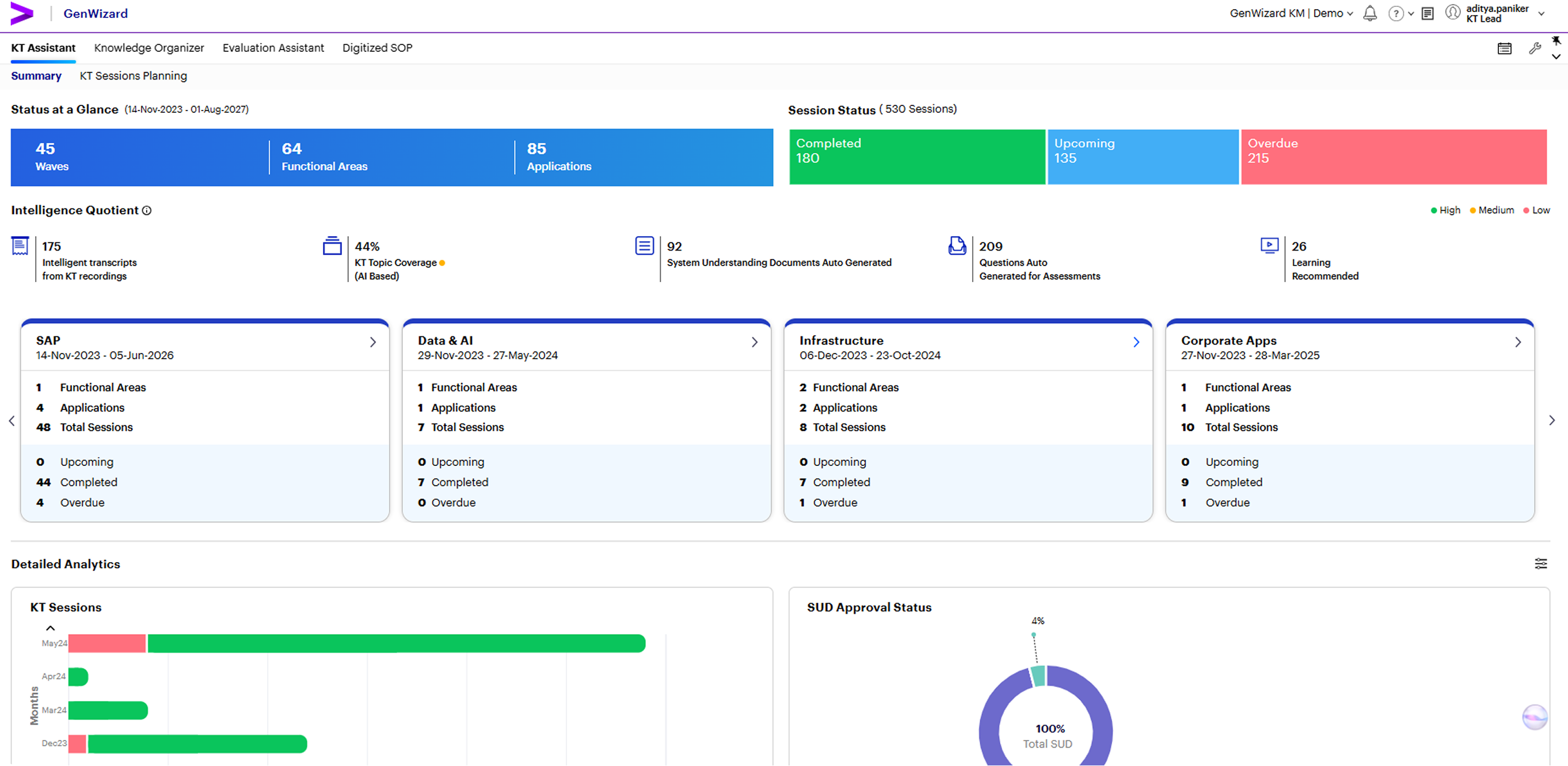Click the GenWizard title link
The width and height of the screenshot is (1568, 766).
pos(96,13)
